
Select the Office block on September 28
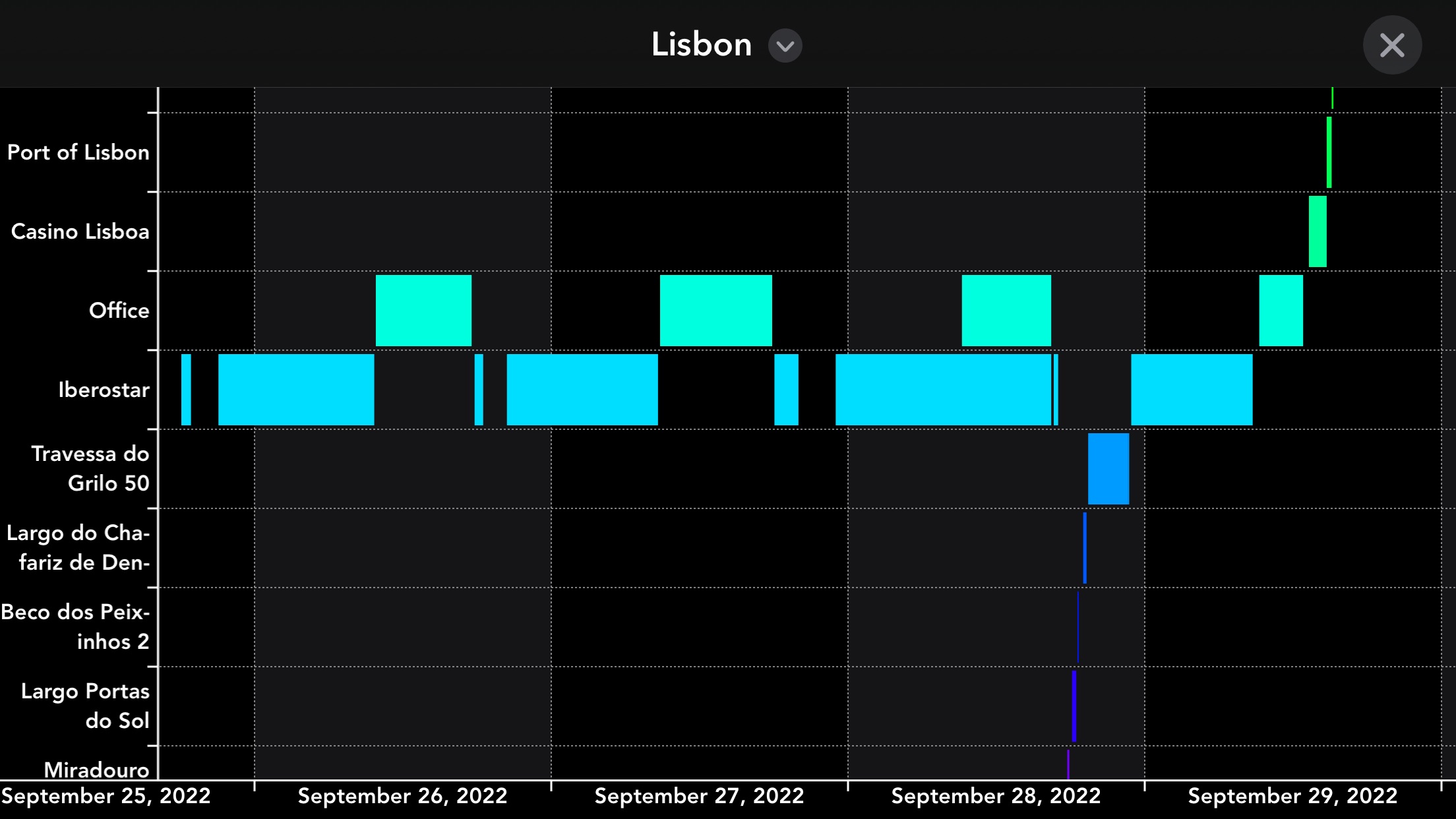pos(1006,311)
